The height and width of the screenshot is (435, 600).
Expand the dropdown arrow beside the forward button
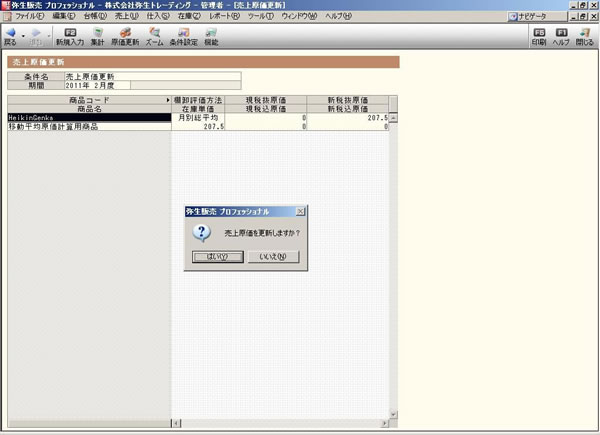[49, 36]
